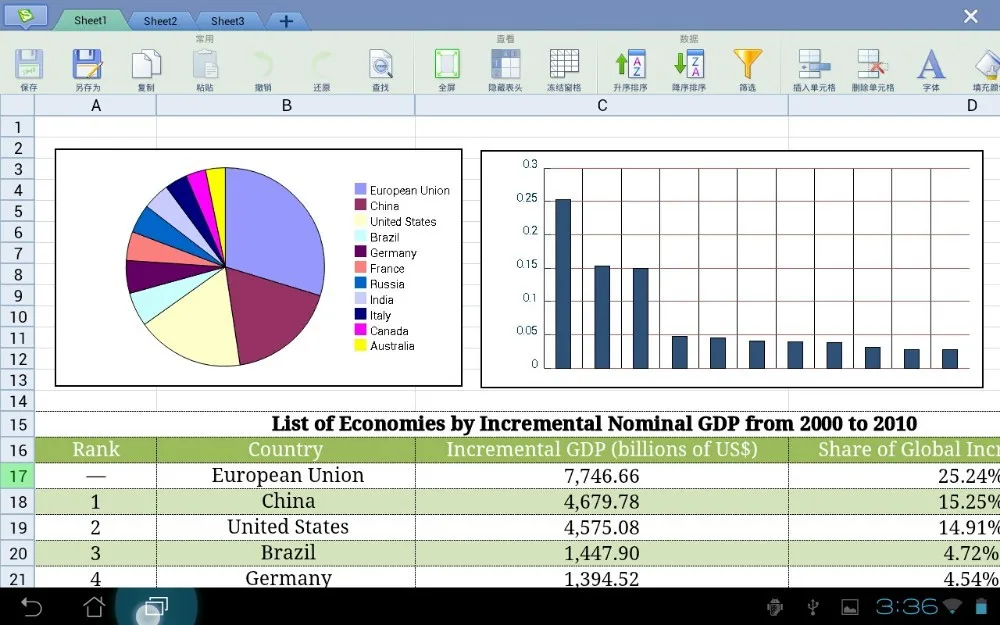The image size is (1000, 625).
Task: Select the cell with value 1,394.52
Action: pyautogui.click(x=602, y=578)
